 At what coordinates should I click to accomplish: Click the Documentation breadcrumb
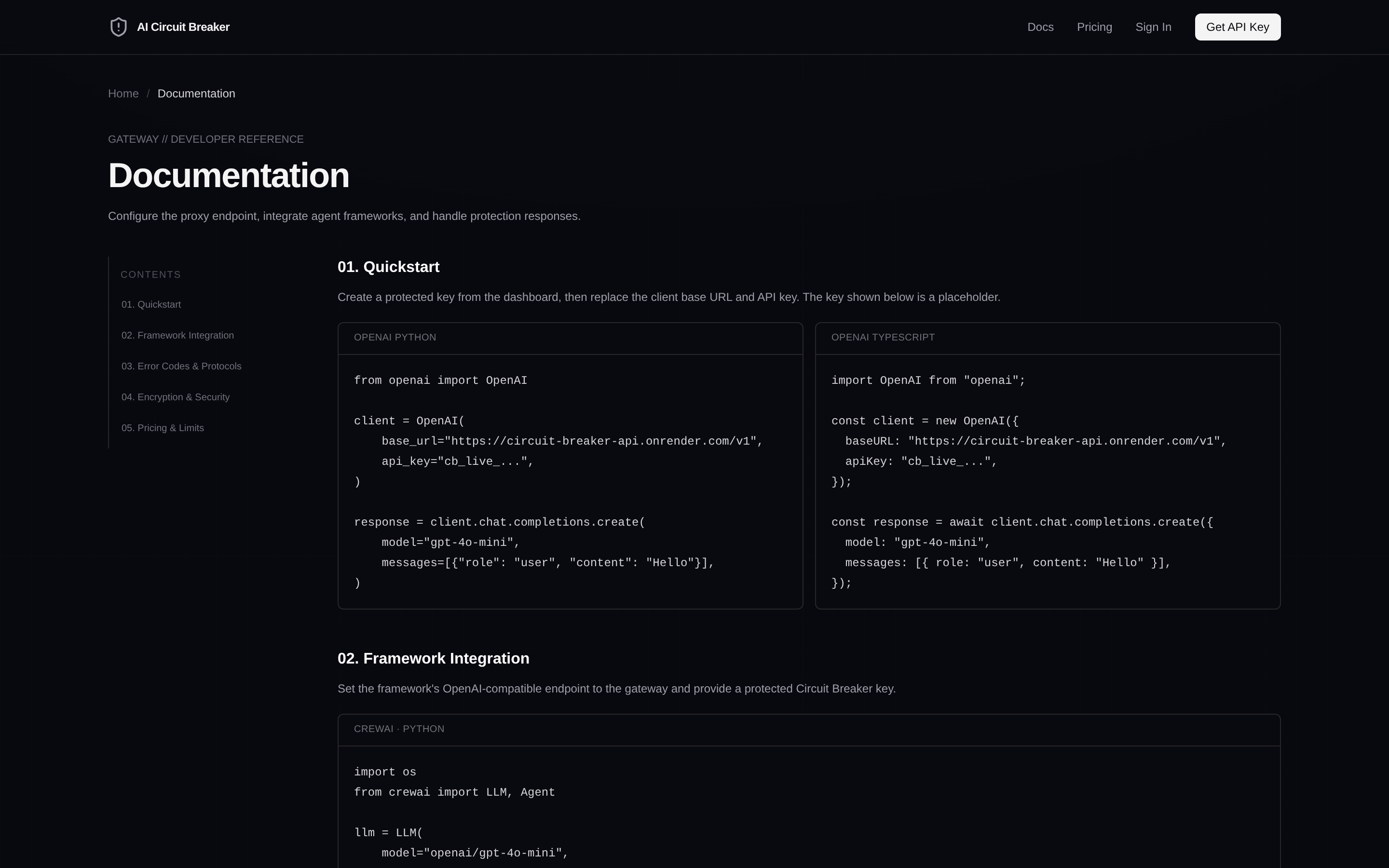pos(196,94)
